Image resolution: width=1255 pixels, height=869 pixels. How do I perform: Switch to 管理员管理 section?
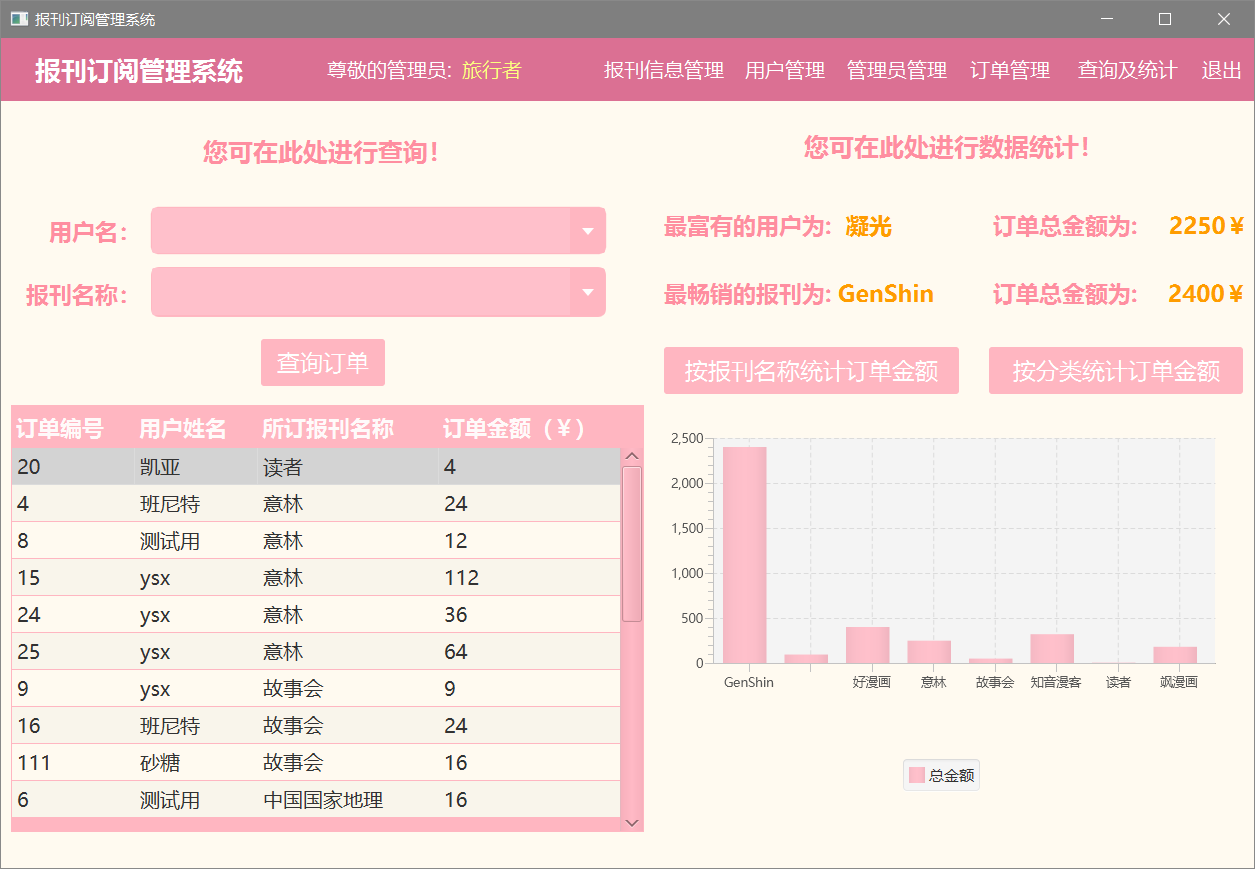[896, 70]
